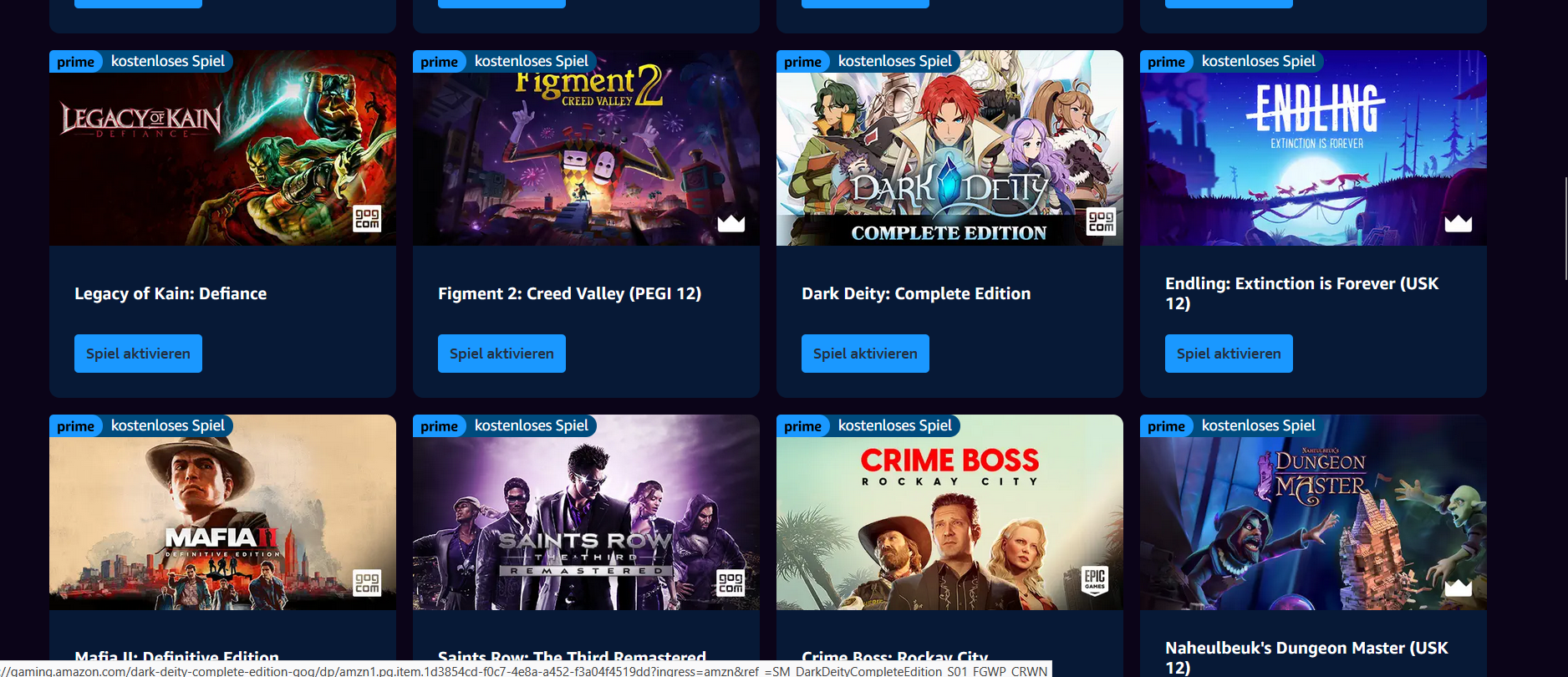Click Spiel aktivieren under Figment 2
The image size is (1568, 677).
(x=501, y=354)
